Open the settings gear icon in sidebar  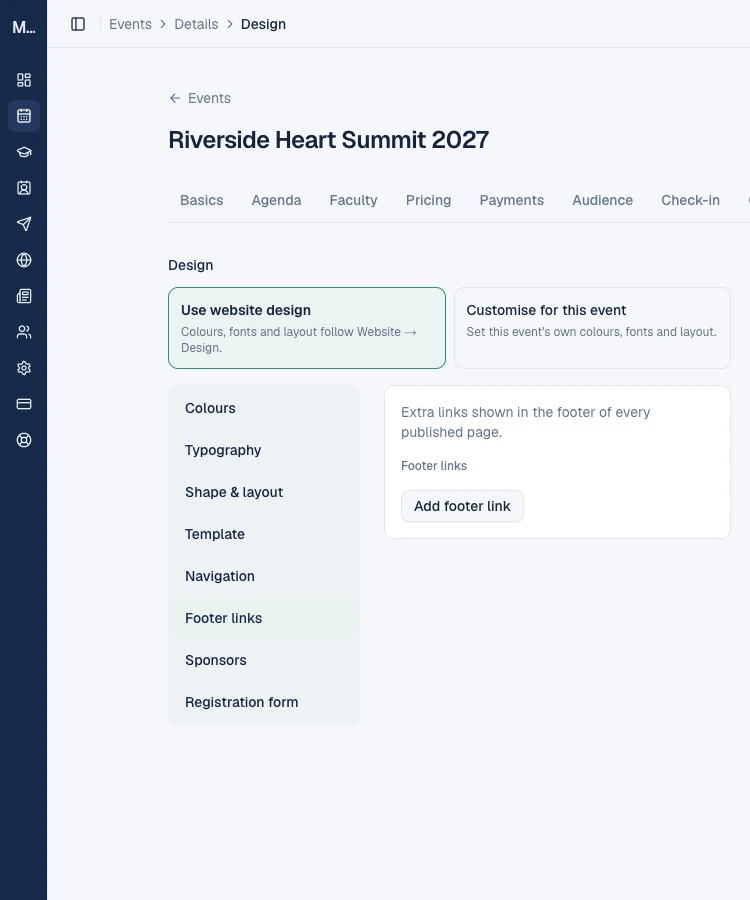point(24,368)
